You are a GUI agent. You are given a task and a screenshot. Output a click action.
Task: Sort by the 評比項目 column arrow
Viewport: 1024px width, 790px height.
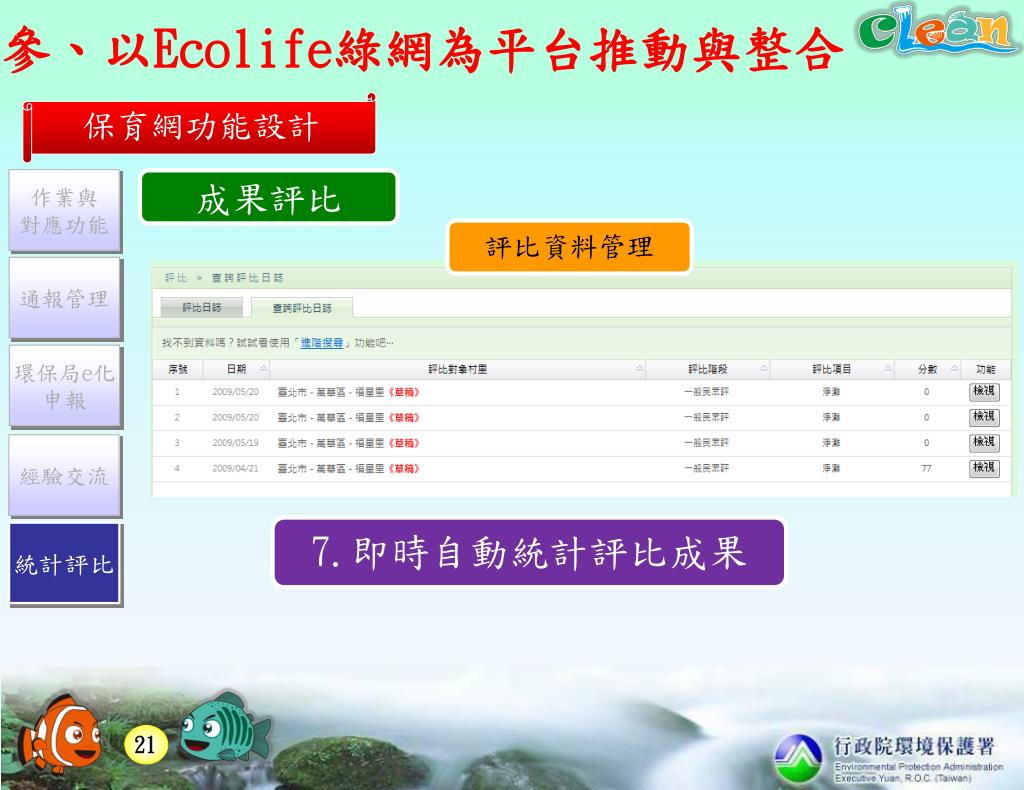tap(888, 369)
